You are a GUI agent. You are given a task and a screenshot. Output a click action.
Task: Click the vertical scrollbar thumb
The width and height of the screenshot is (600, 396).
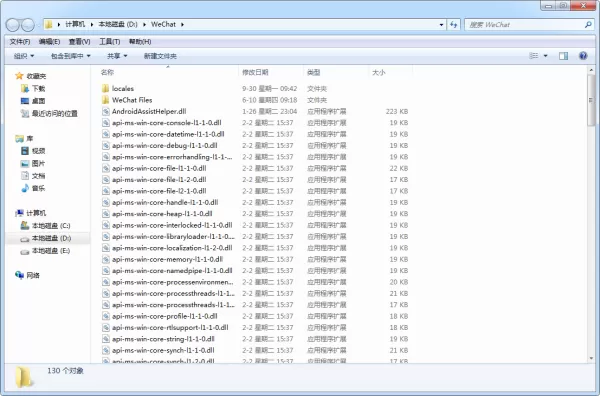592,100
